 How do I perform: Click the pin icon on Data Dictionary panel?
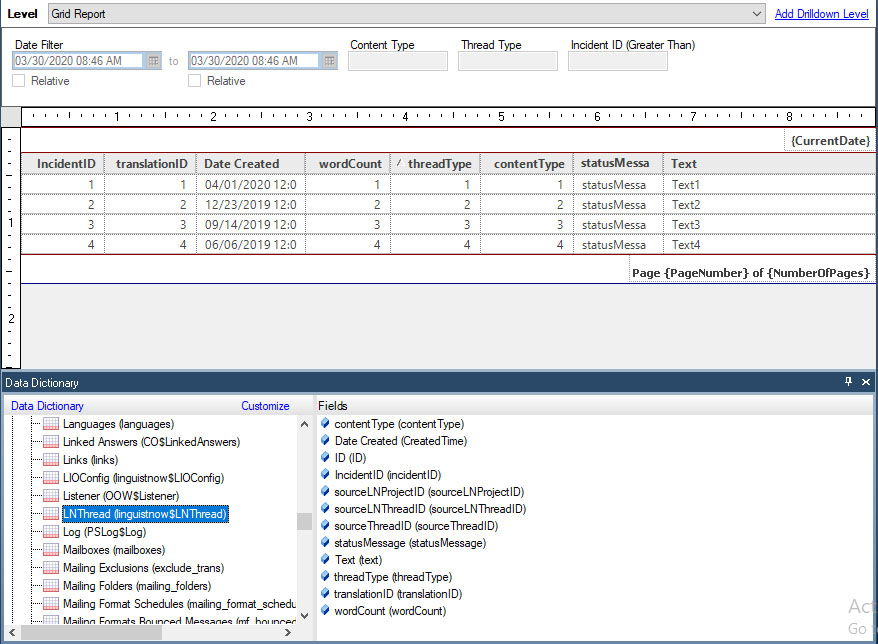point(849,382)
